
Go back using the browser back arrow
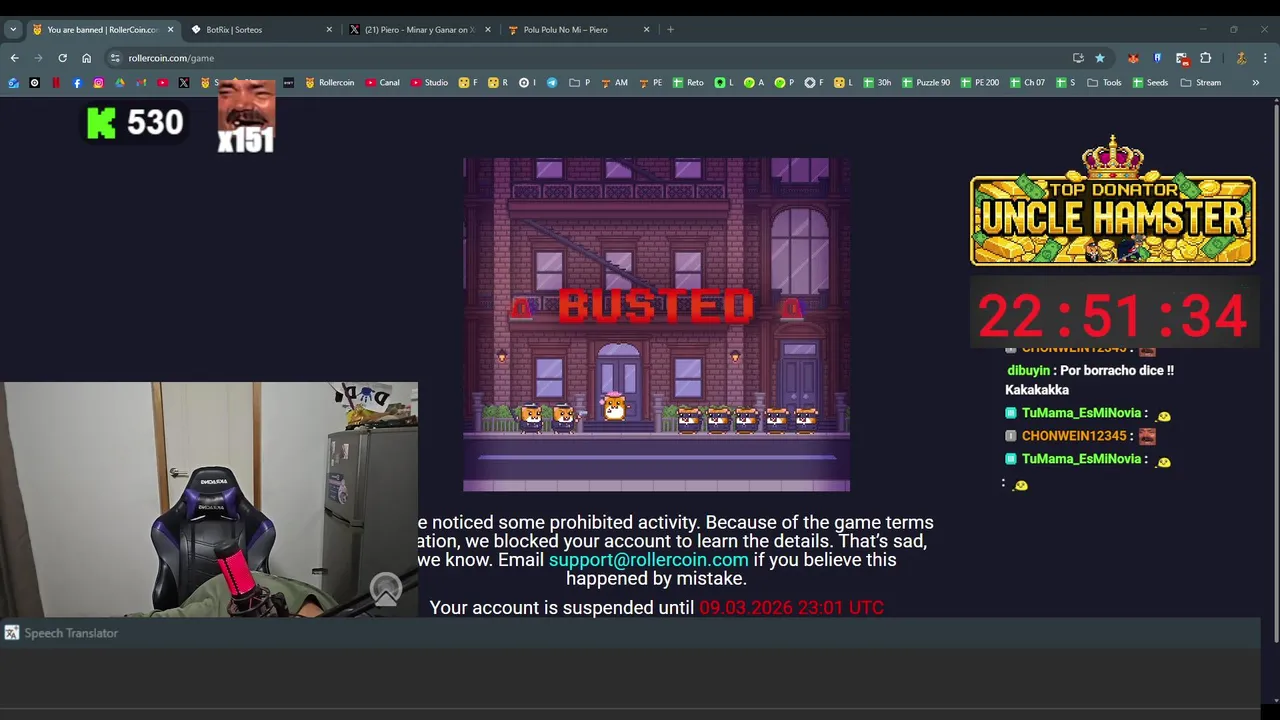[14, 58]
